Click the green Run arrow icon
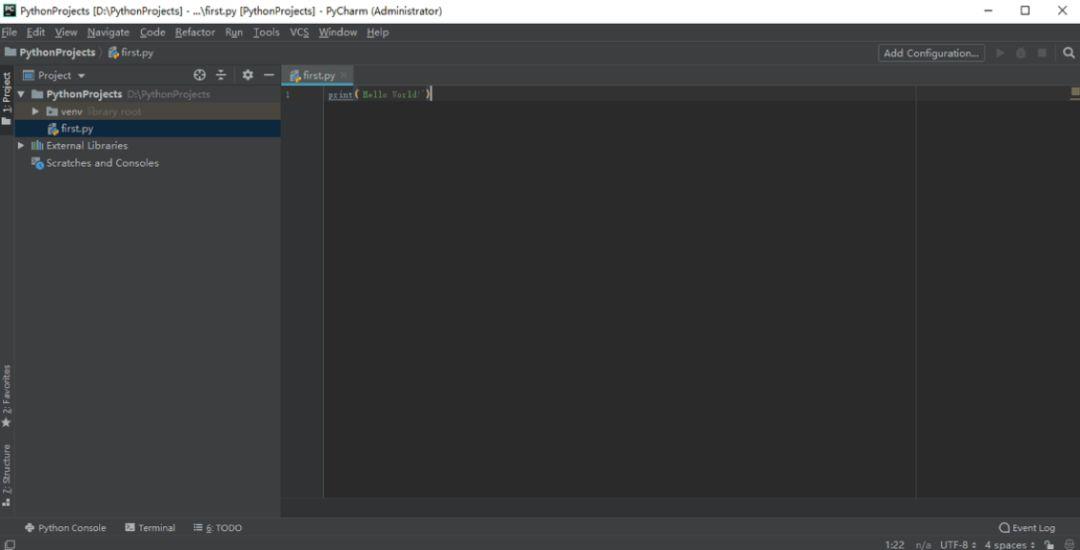1080x550 pixels. point(1000,53)
